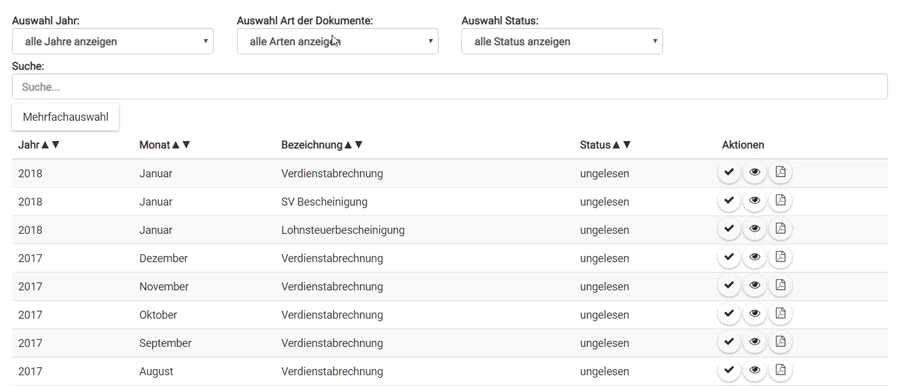This screenshot has width=900, height=386.
Task: View SV Bescheinigung with eye icon
Action: 755,200
